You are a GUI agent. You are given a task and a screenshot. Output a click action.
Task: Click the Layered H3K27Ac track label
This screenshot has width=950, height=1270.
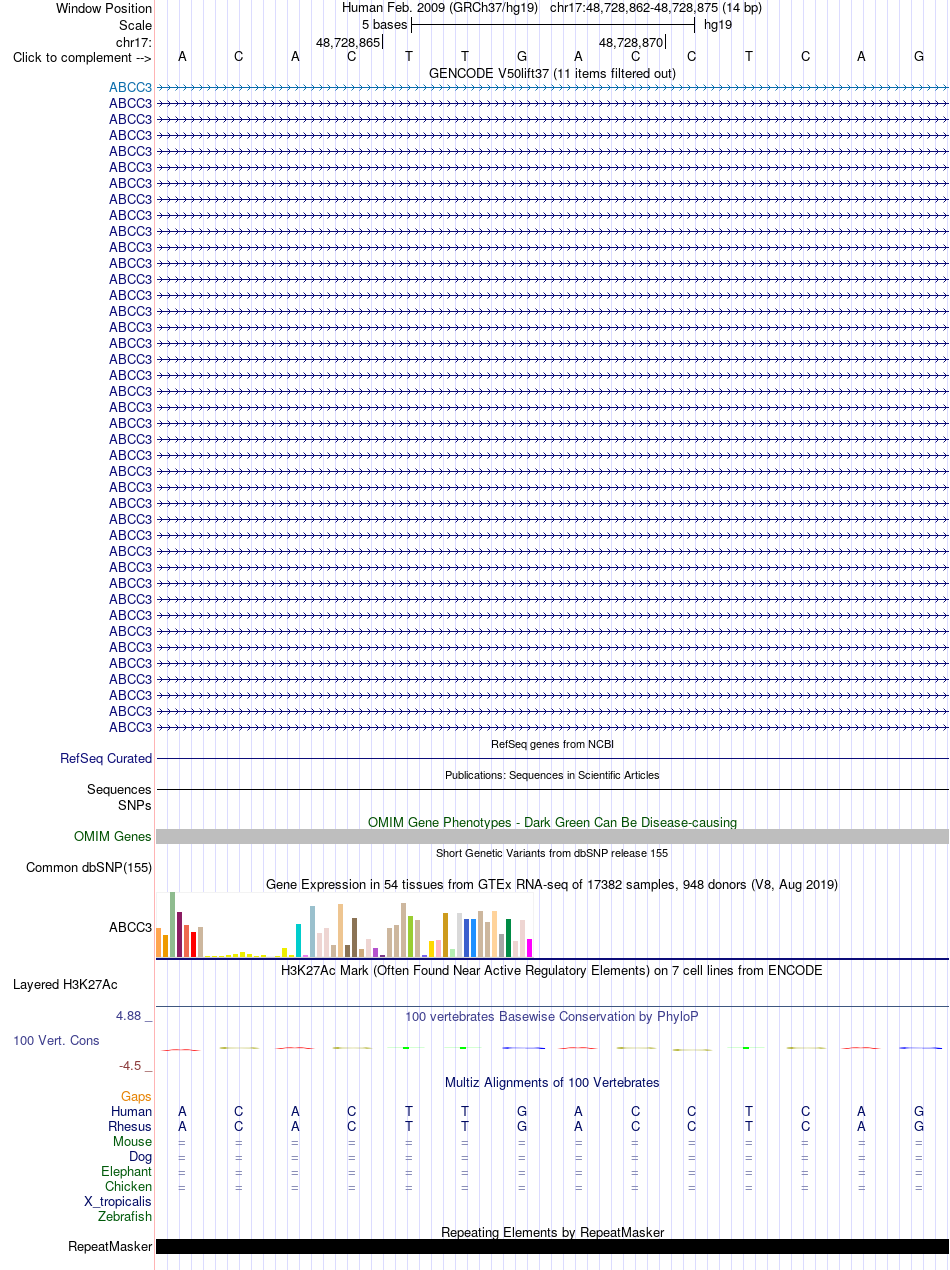65,984
